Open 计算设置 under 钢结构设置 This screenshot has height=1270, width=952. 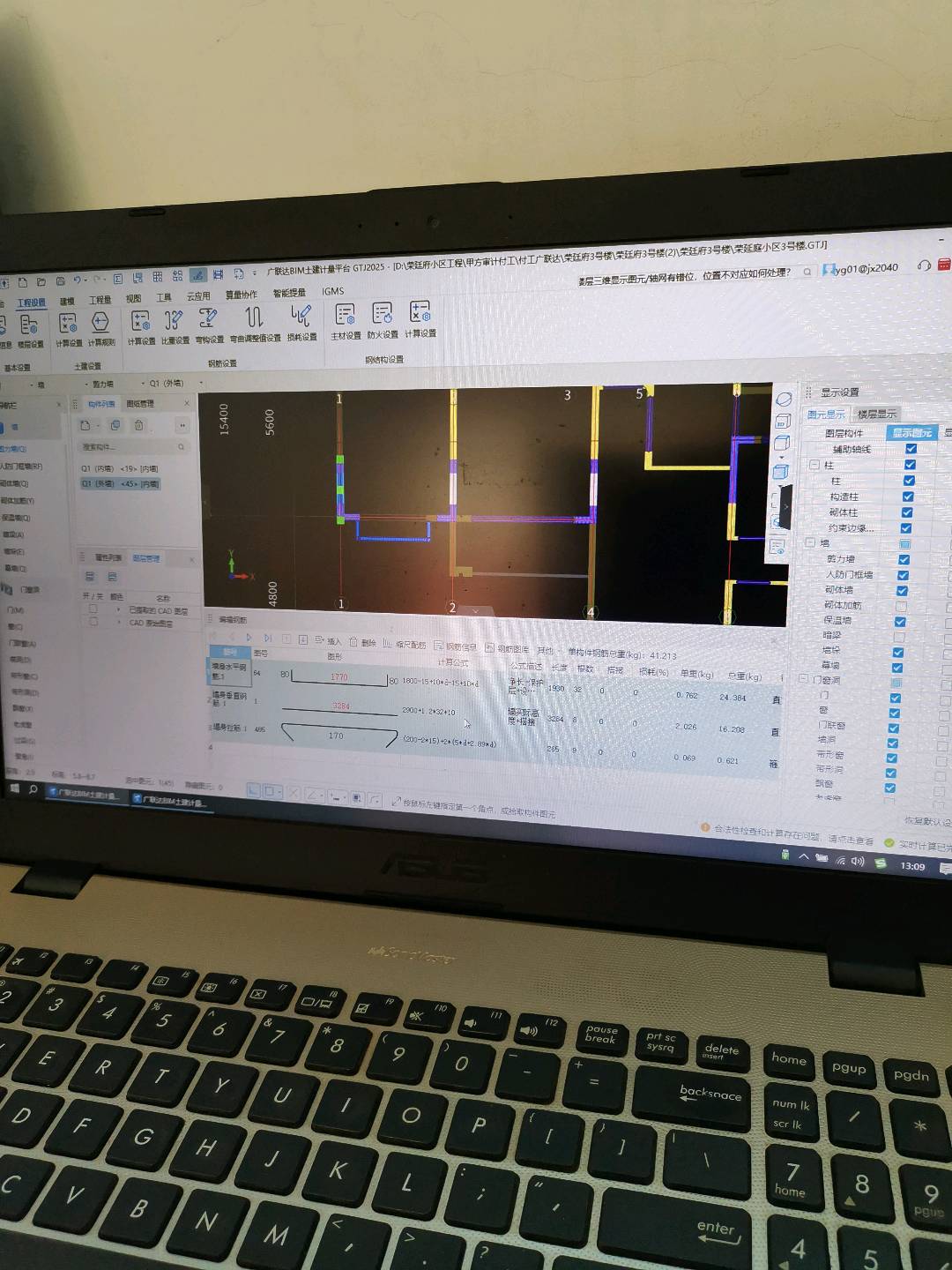pos(420,318)
